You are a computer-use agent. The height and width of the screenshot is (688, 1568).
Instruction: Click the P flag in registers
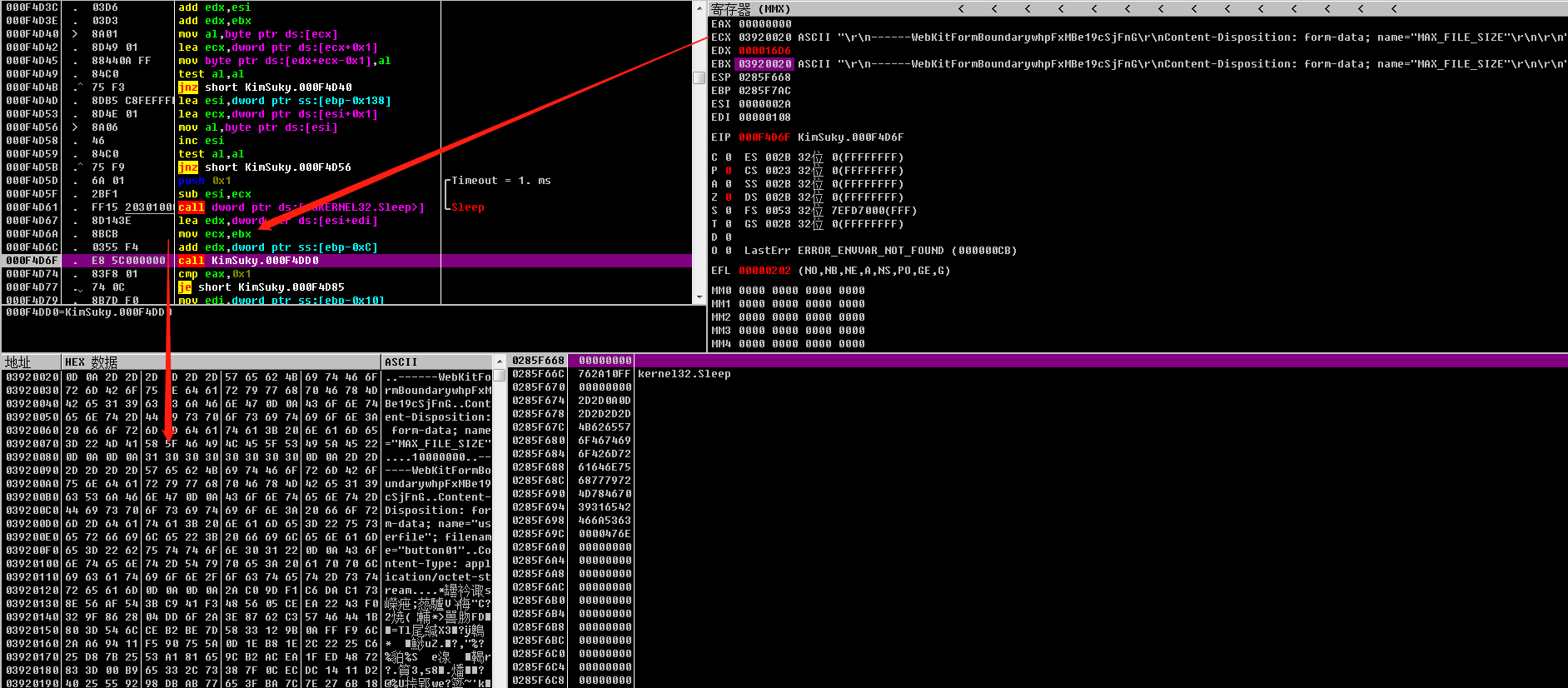click(x=721, y=171)
